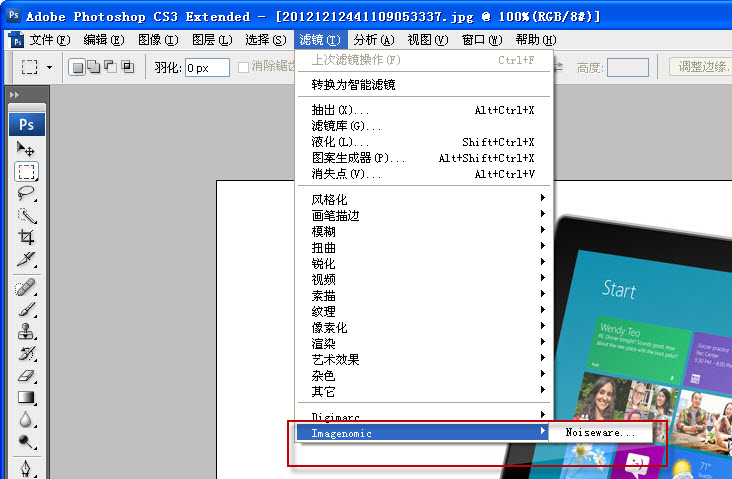The width and height of the screenshot is (732, 479).
Task: Select the Gradient tool
Action: (26, 397)
